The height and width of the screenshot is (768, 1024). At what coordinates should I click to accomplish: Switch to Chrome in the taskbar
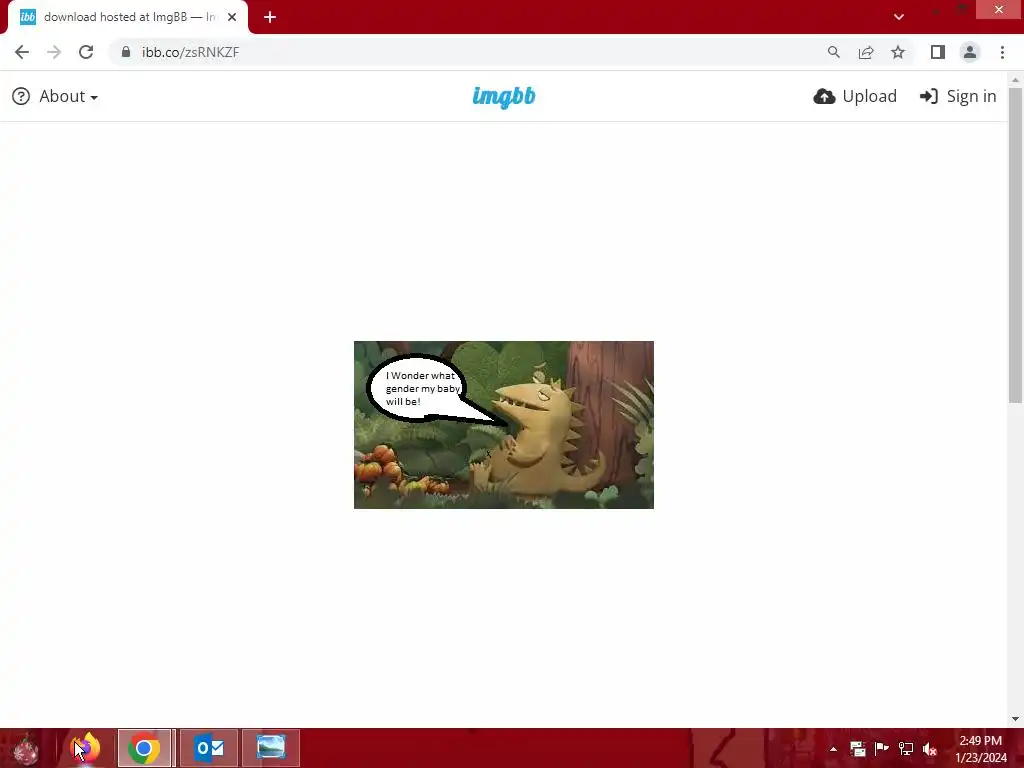click(144, 748)
